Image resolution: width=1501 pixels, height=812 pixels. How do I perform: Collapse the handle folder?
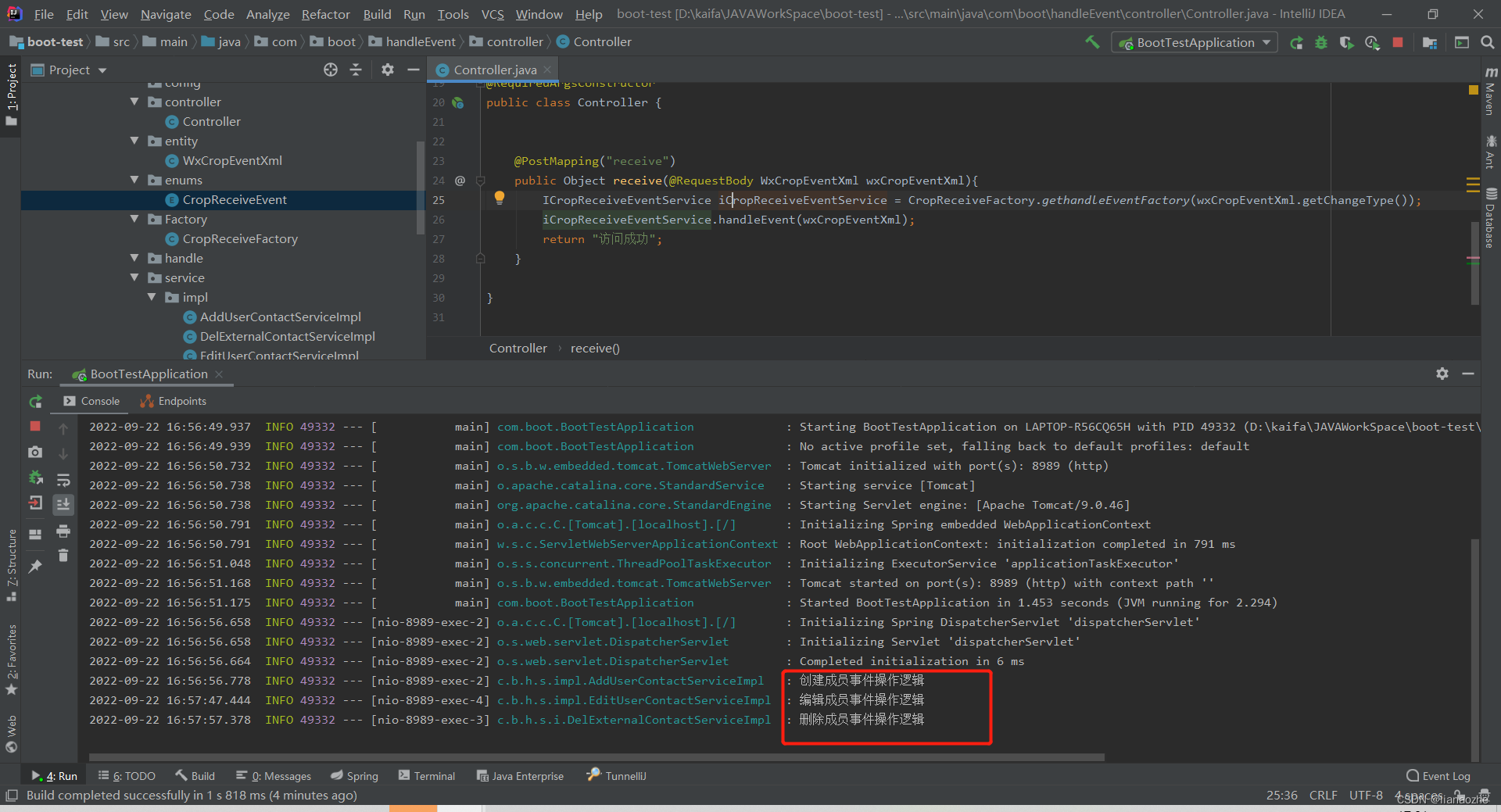(x=134, y=258)
